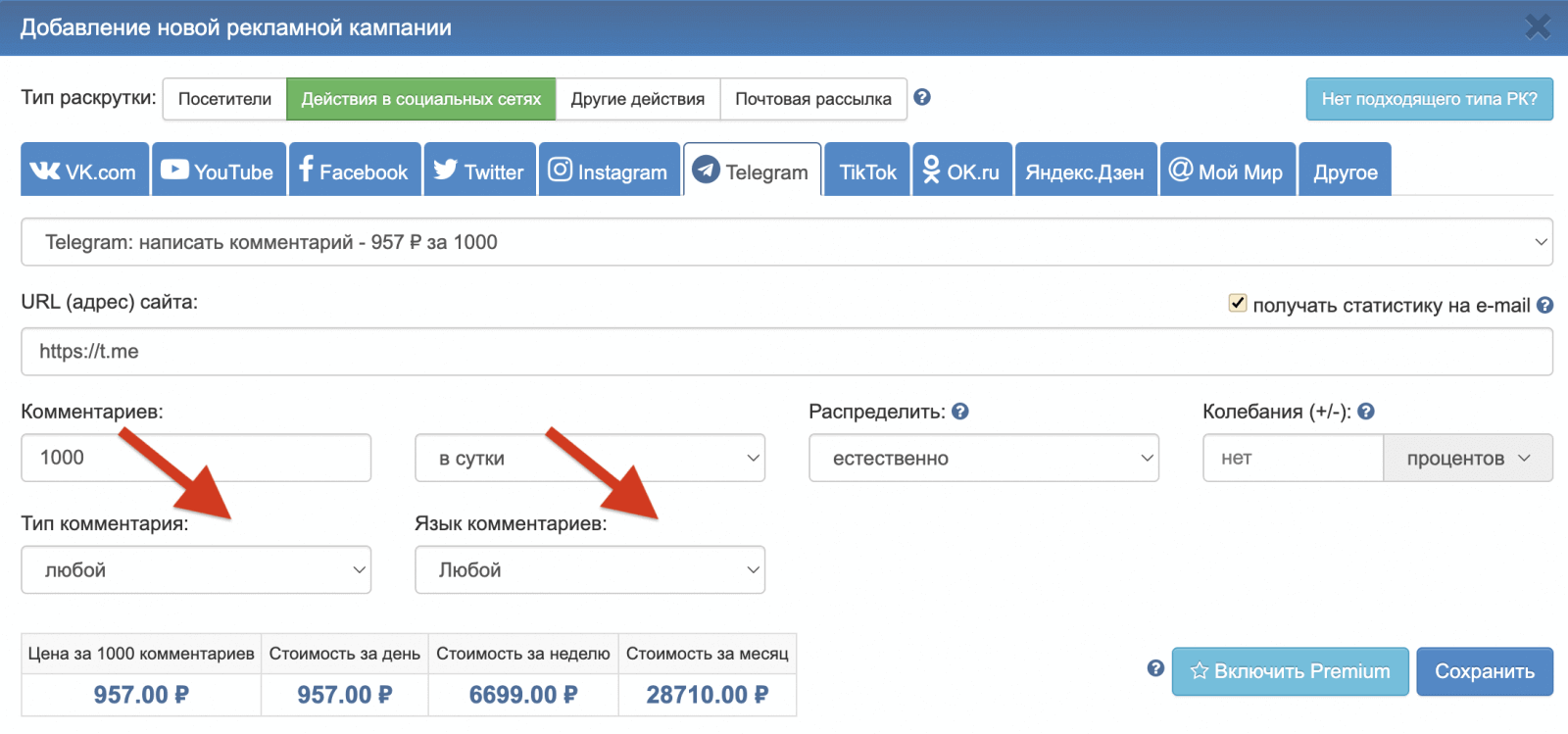Switch to the Facebook platform tab

tap(354, 171)
